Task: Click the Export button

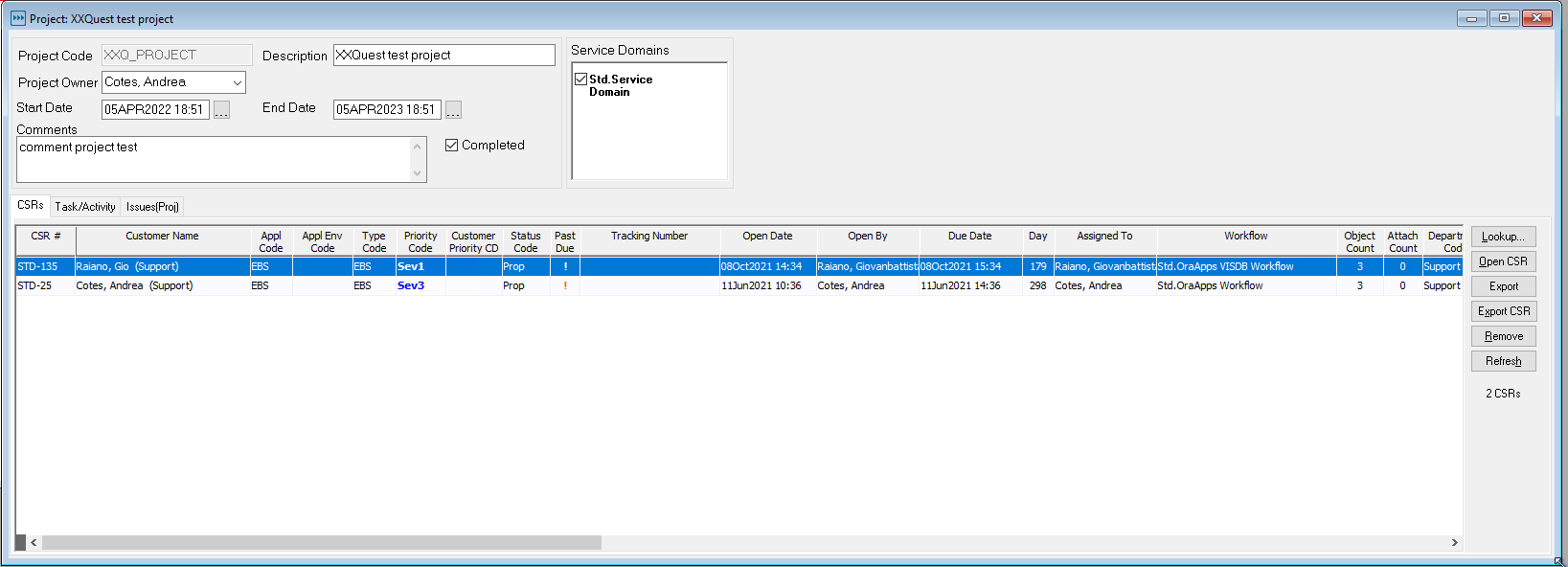Action: coord(1504,286)
